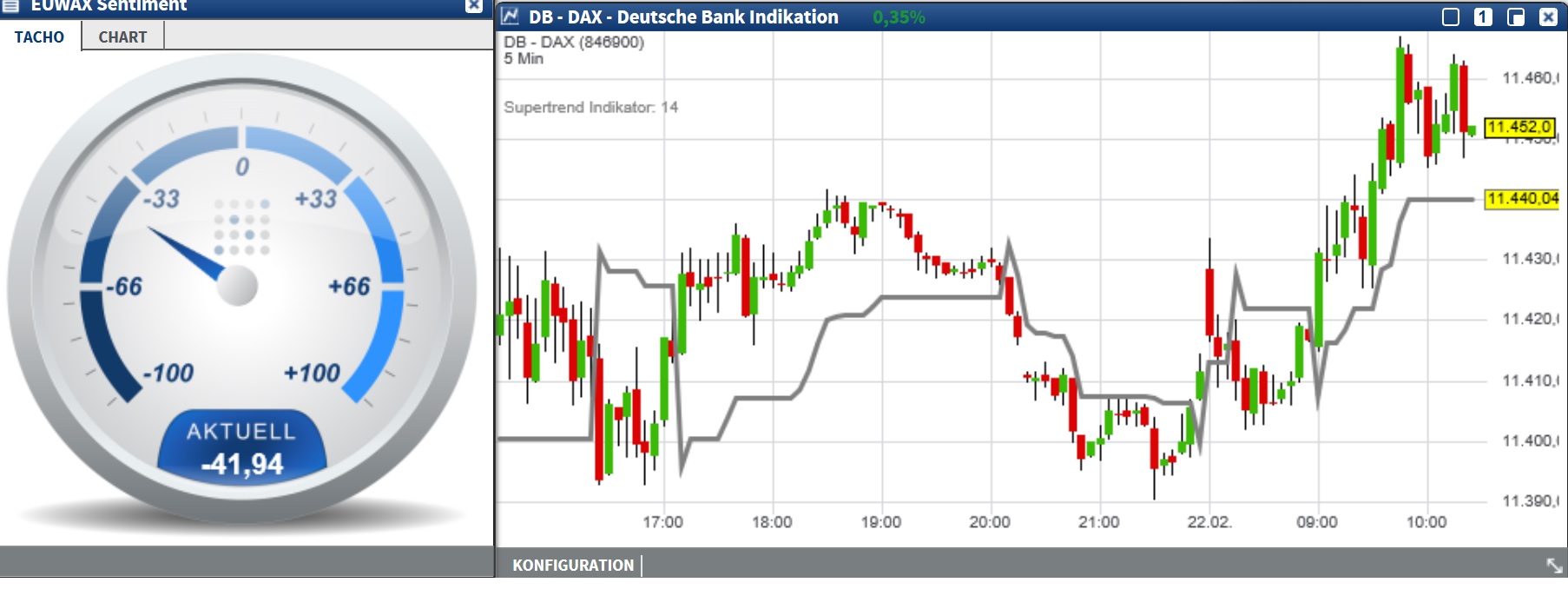Close the DB - DAX chart window
The height and width of the screenshot is (609, 1568).
pyautogui.click(x=1548, y=17)
